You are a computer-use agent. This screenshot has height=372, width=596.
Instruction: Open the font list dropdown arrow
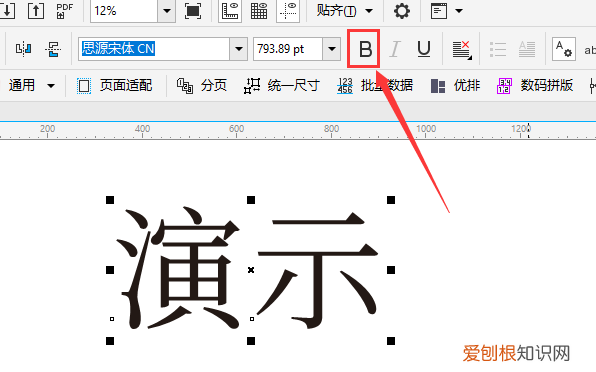(239, 49)
